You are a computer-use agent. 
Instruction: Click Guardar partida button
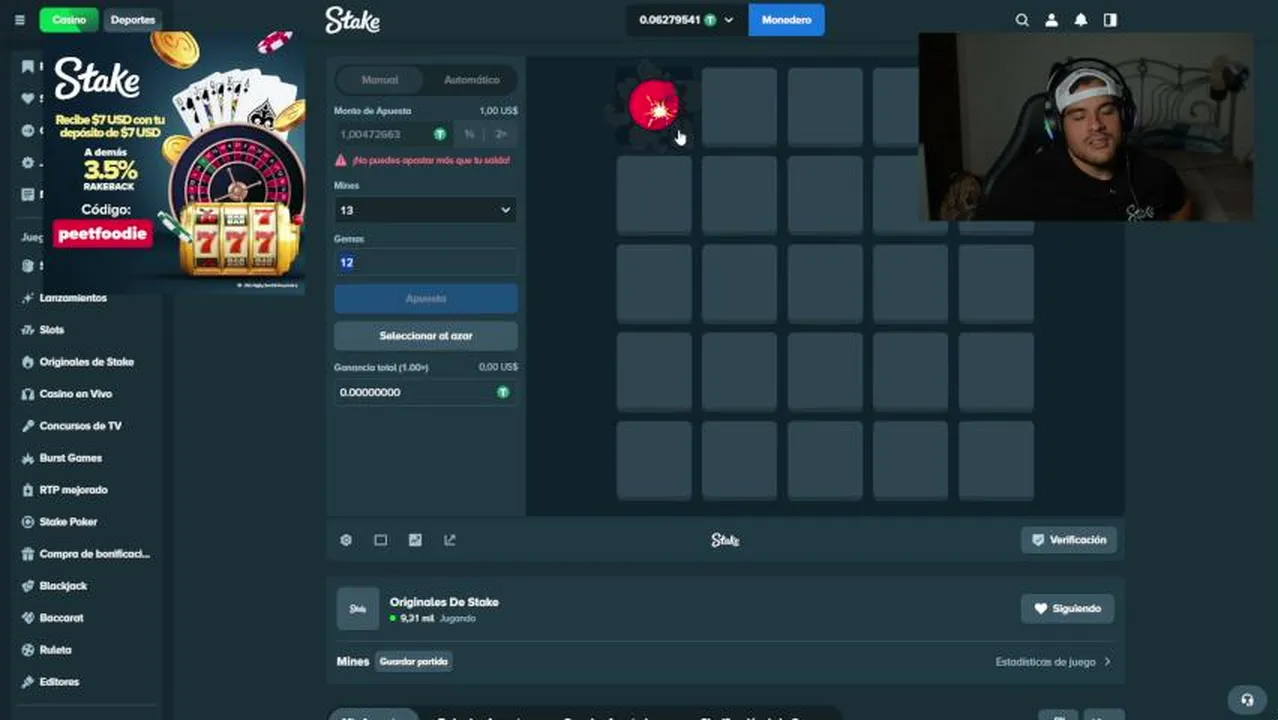(414, 662)
